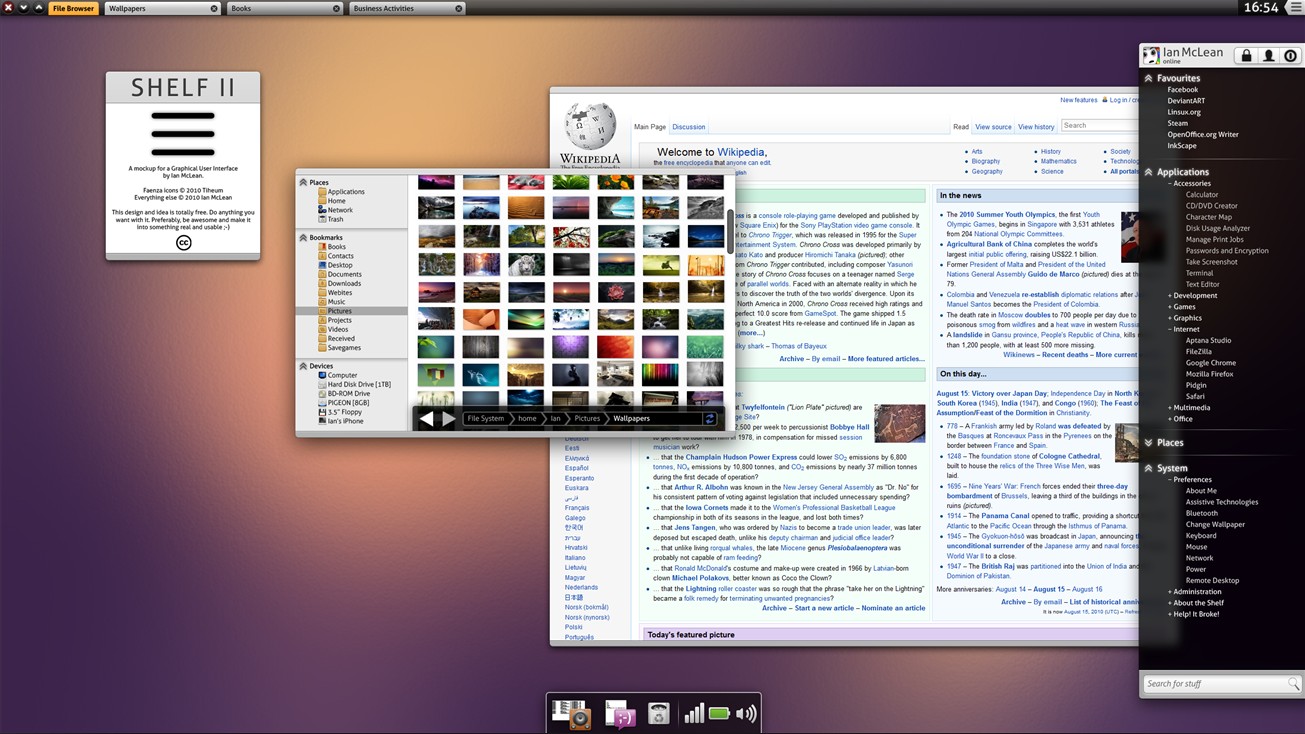
Task: Select the rainbow stripes wallpaper thumbnail
Action: tap(660, 375)
